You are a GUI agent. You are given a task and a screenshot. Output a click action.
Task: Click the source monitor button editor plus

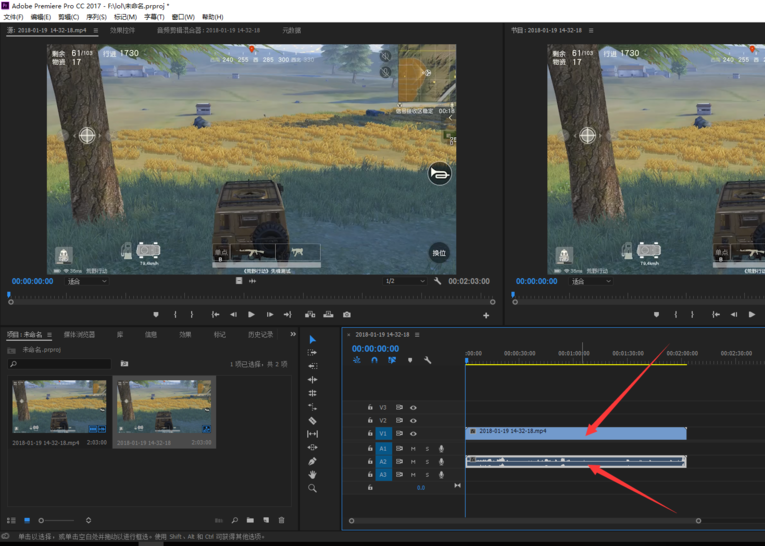coord(486,316)
